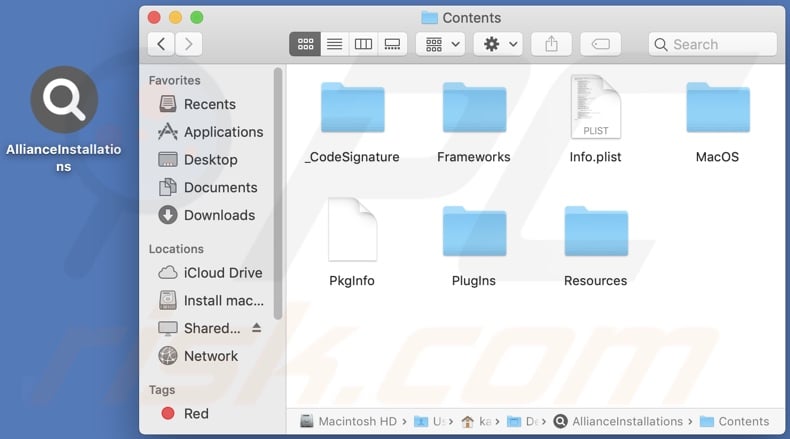The height and width of the screenshot is (439, 790).
Task: Click the Contents title folder icon
Action: pos(429,18)
